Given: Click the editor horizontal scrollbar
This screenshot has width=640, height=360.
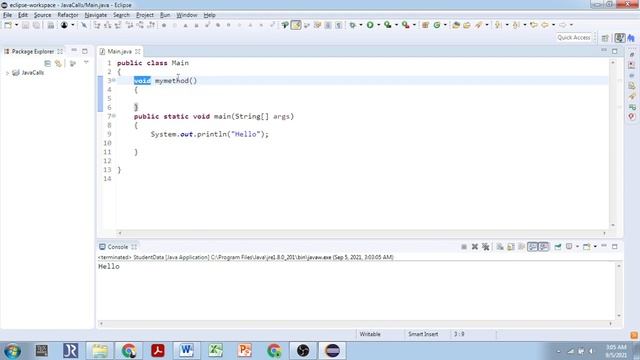Looking at the screenshot, I should click(x=362, y=233).
